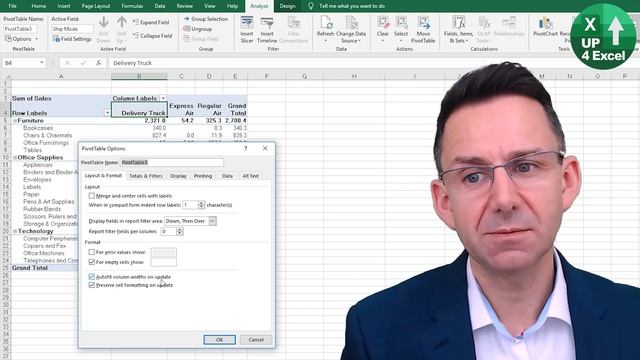Click the Group Field command
This screenshot has height=360, width=640.
201,39
